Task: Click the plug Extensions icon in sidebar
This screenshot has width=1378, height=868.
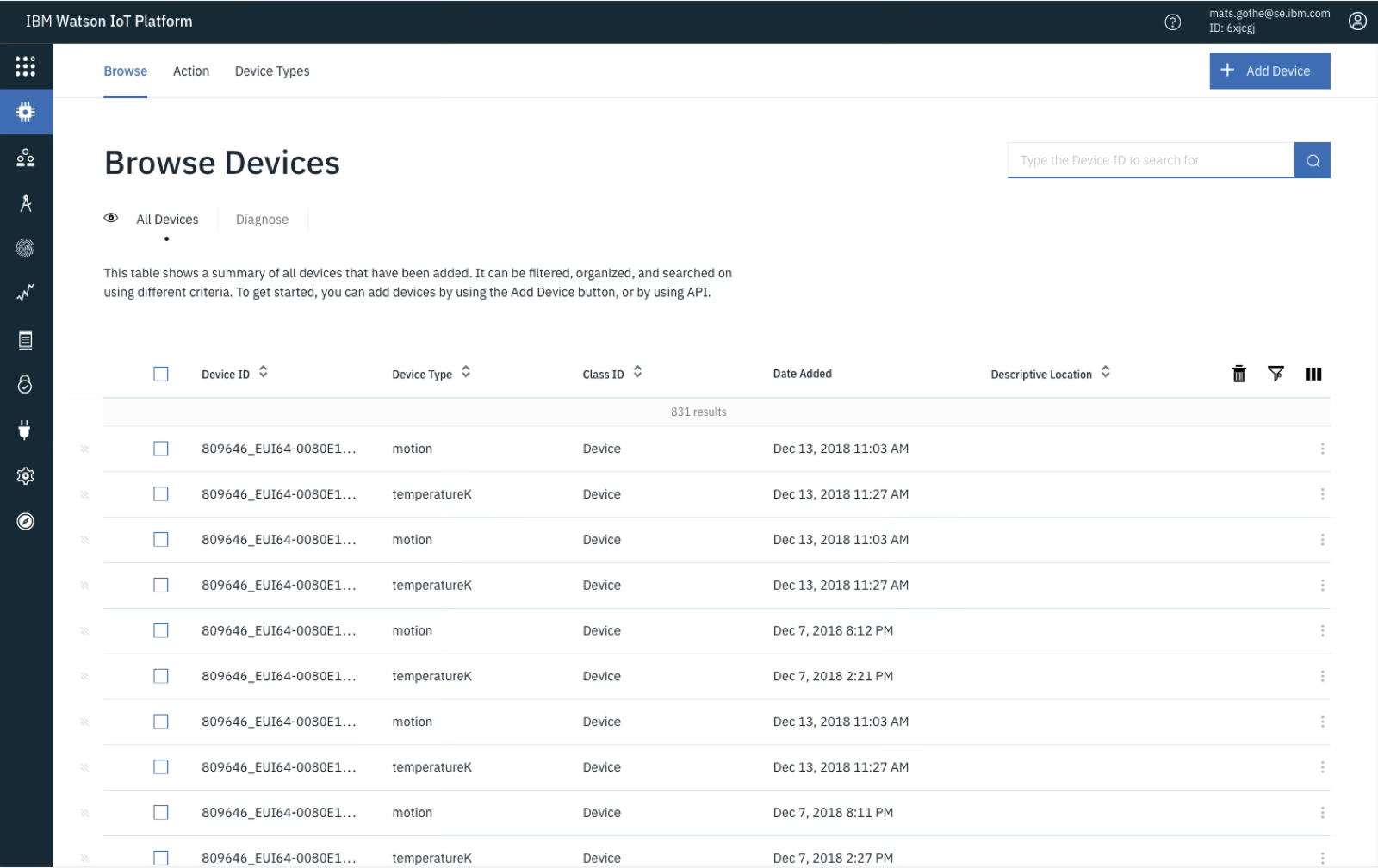Action: pos(26,431)
